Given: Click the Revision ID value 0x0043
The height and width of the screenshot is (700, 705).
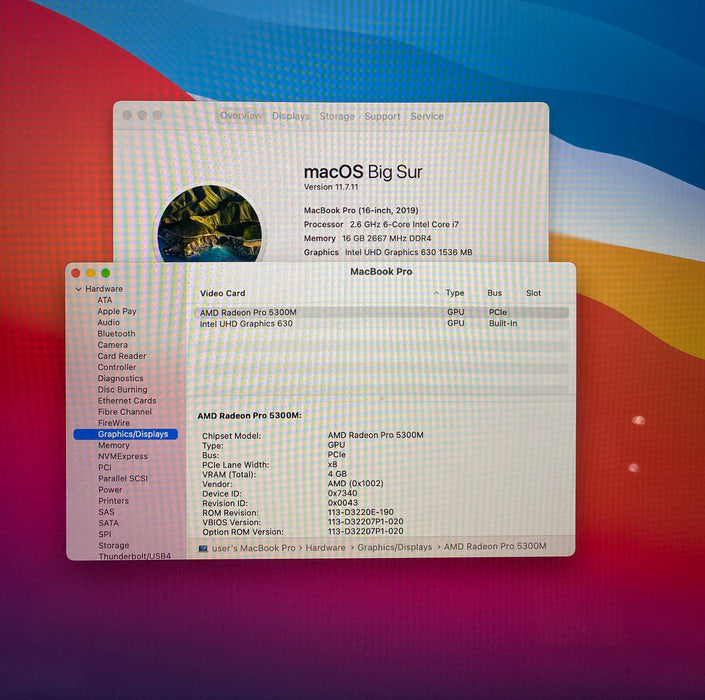Looking at the screenshot, I should tap(343, 503).
